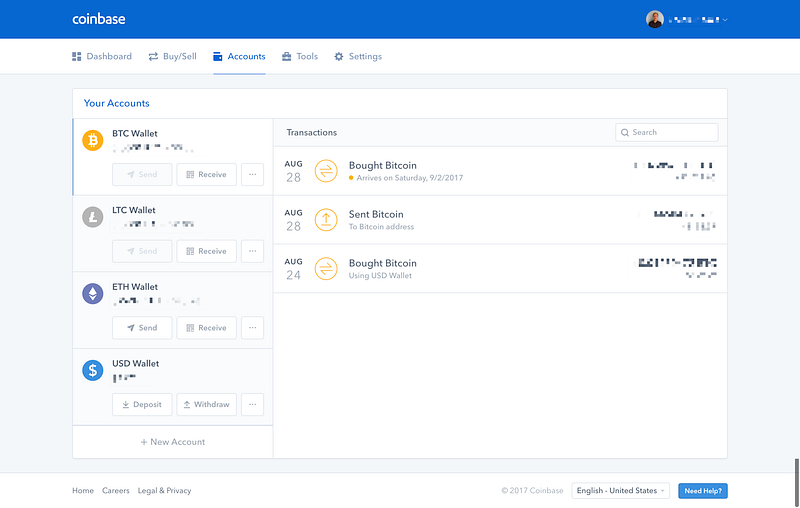Viewport: 800px width, 508px height.
Task: Click the Ethereum wallet icon
Action: 92,293
